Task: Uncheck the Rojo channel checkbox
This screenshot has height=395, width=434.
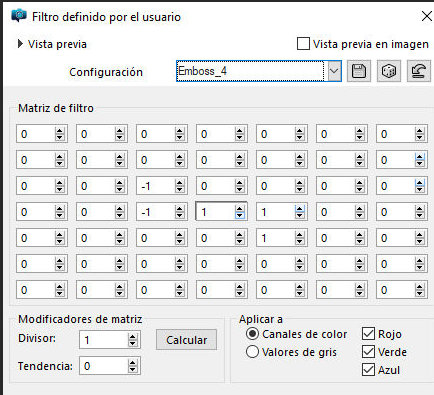Action: coord(368,334)
